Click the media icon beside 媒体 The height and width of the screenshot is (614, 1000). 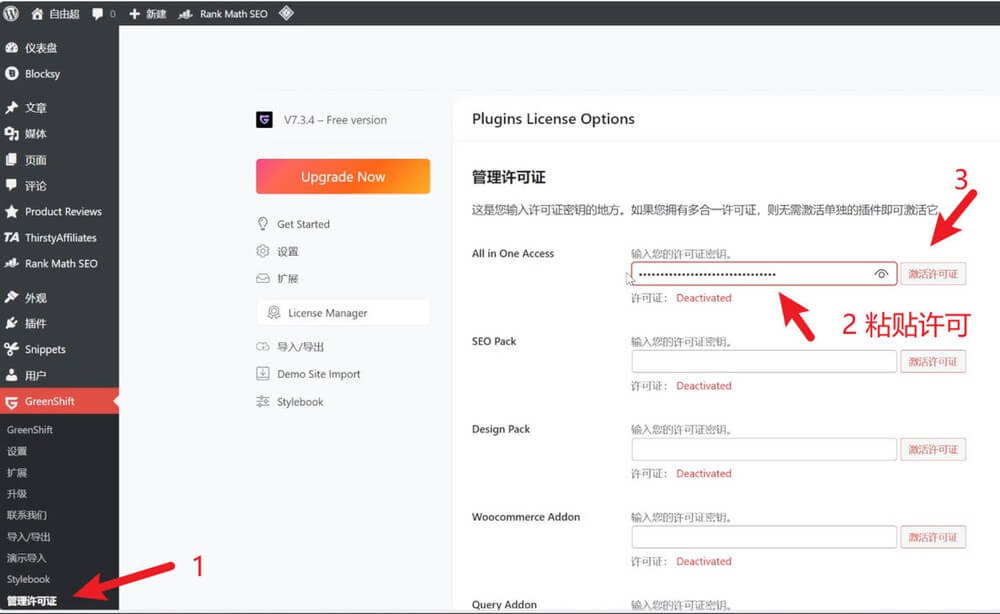[11, 133]
